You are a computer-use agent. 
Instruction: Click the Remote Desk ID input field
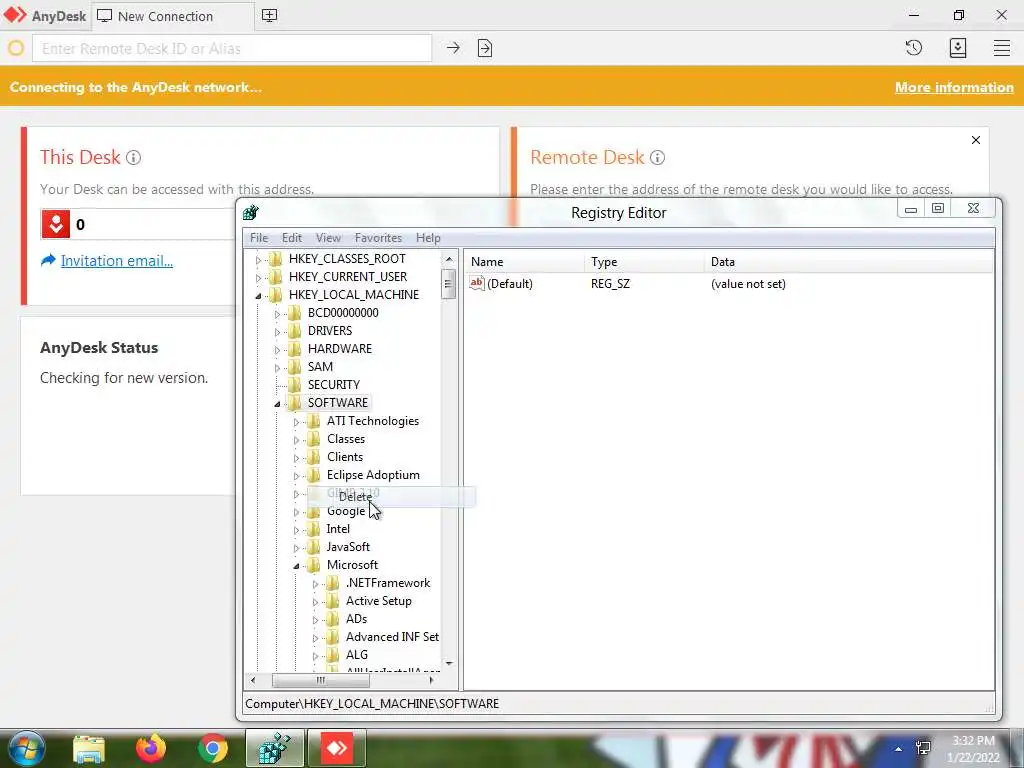232,48
